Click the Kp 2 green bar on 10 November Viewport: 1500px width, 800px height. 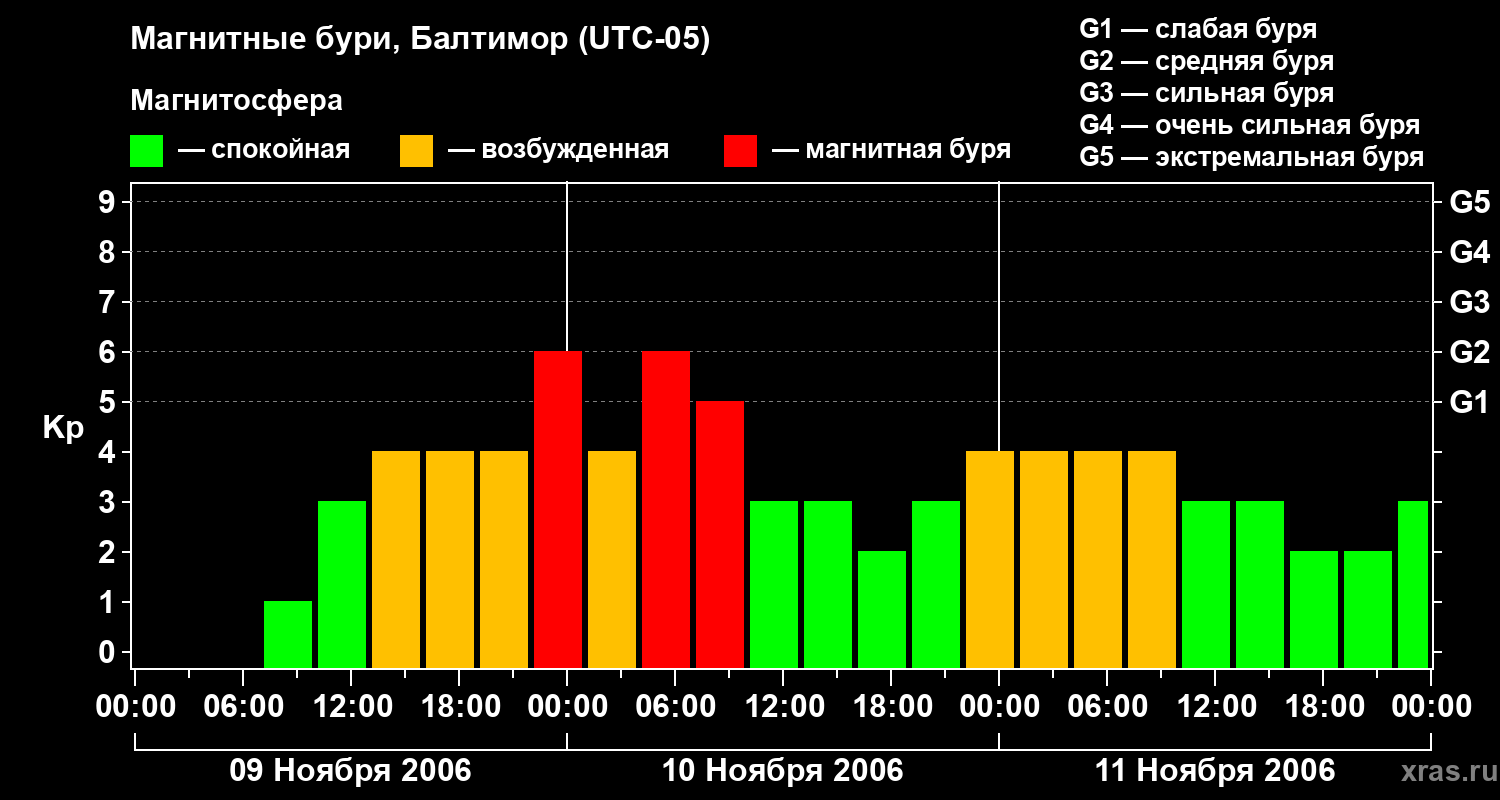coord(882,609)
